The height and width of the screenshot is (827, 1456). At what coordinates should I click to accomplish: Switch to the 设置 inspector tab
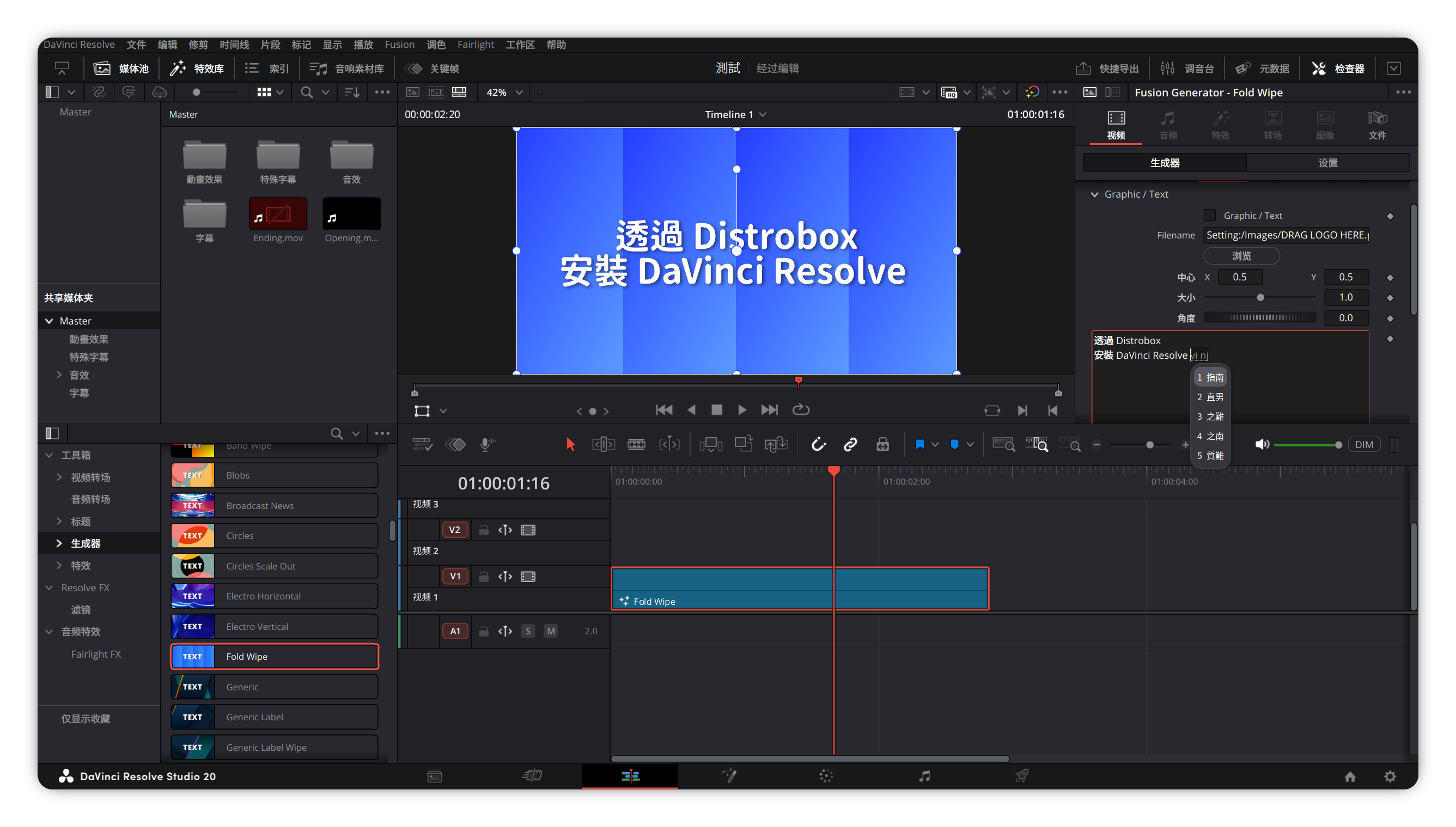[1327, 163]
